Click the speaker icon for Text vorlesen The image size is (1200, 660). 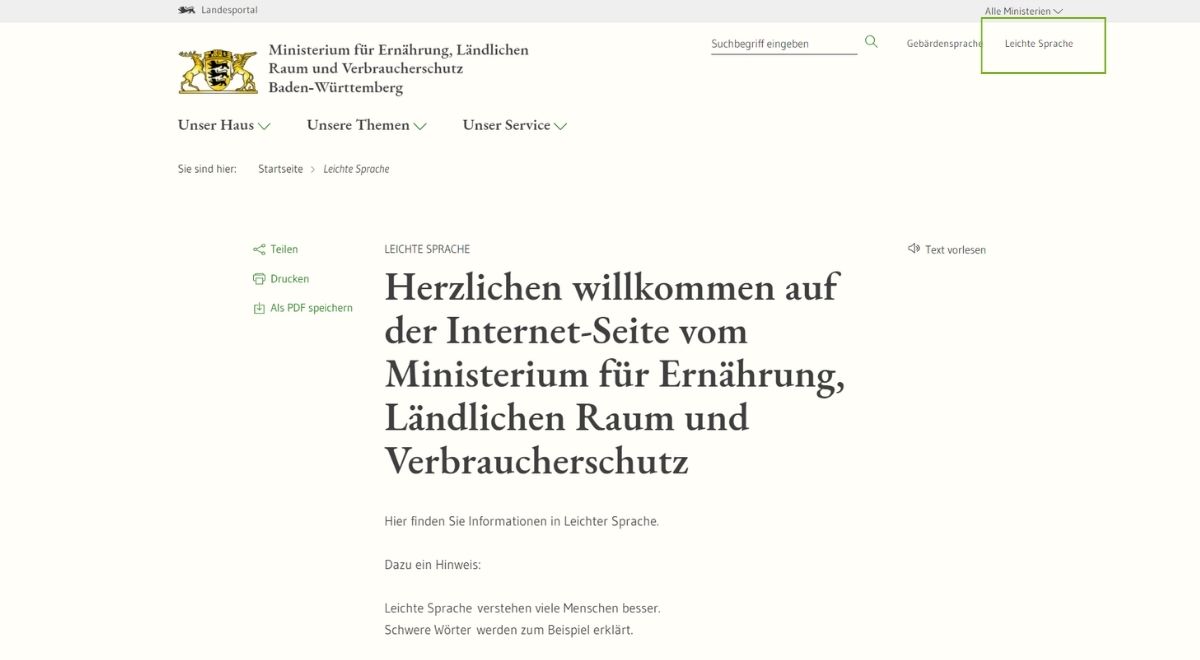point(913,249)
